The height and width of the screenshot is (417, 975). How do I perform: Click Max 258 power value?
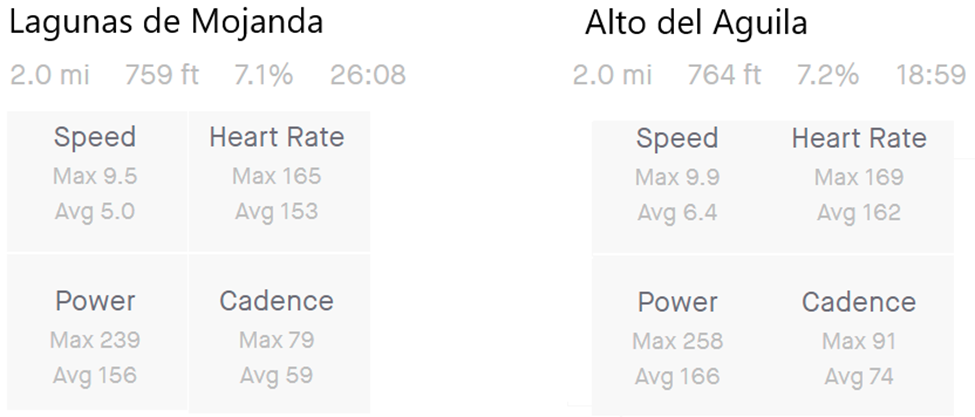pos(678,341)
